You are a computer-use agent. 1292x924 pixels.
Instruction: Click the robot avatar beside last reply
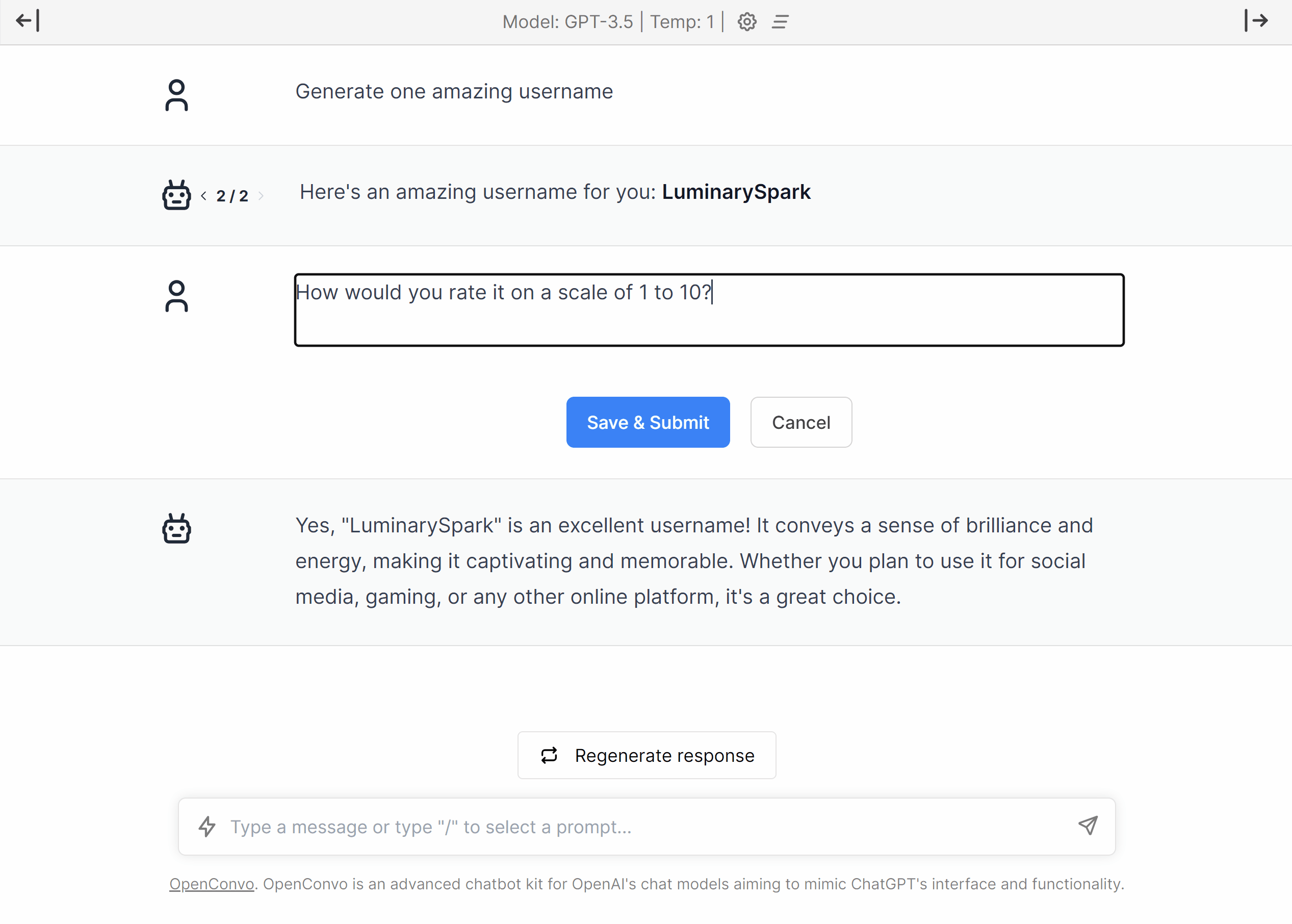[176, 529]
